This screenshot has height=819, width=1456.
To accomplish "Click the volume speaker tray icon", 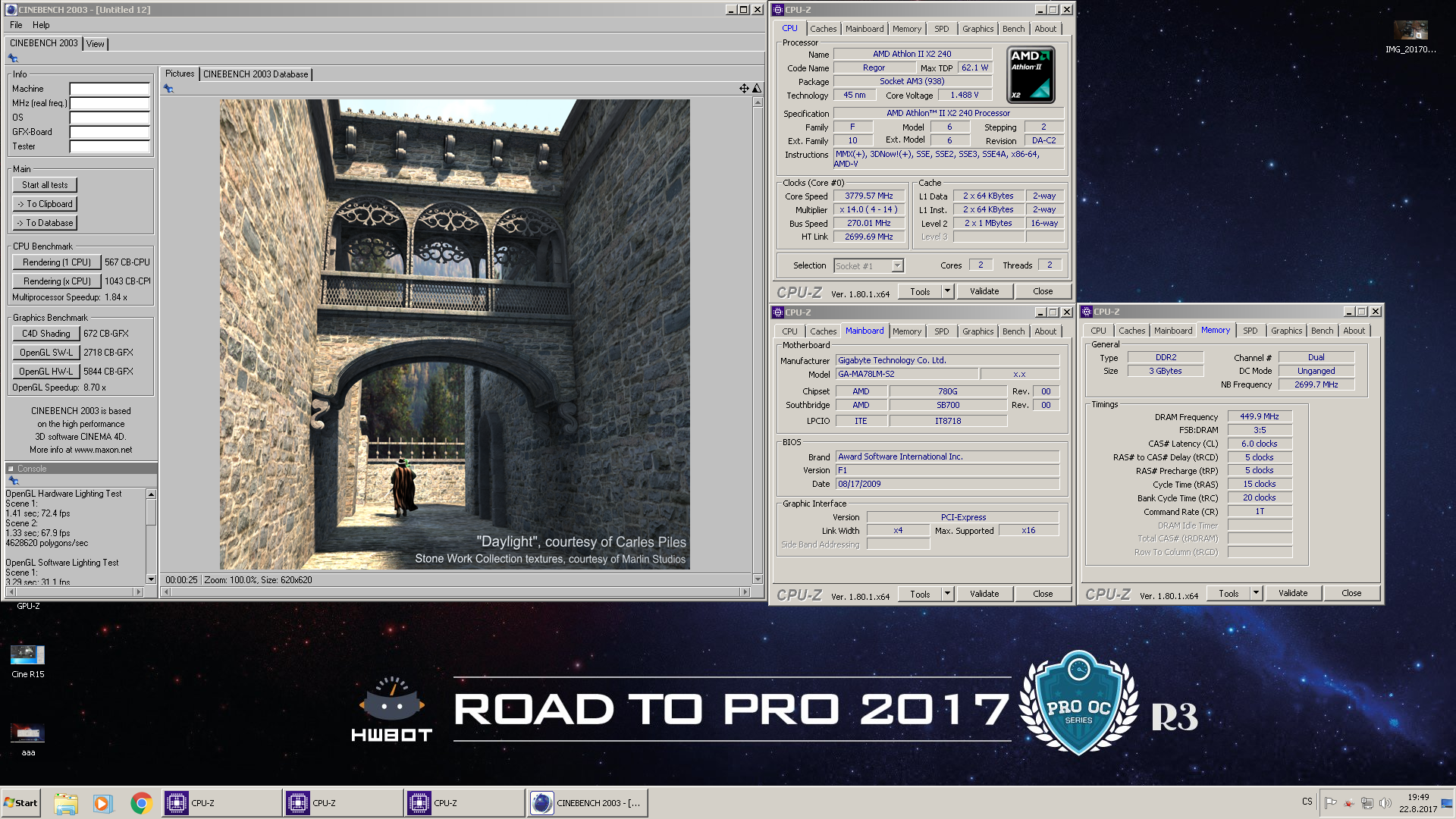I will [1385, 803].
